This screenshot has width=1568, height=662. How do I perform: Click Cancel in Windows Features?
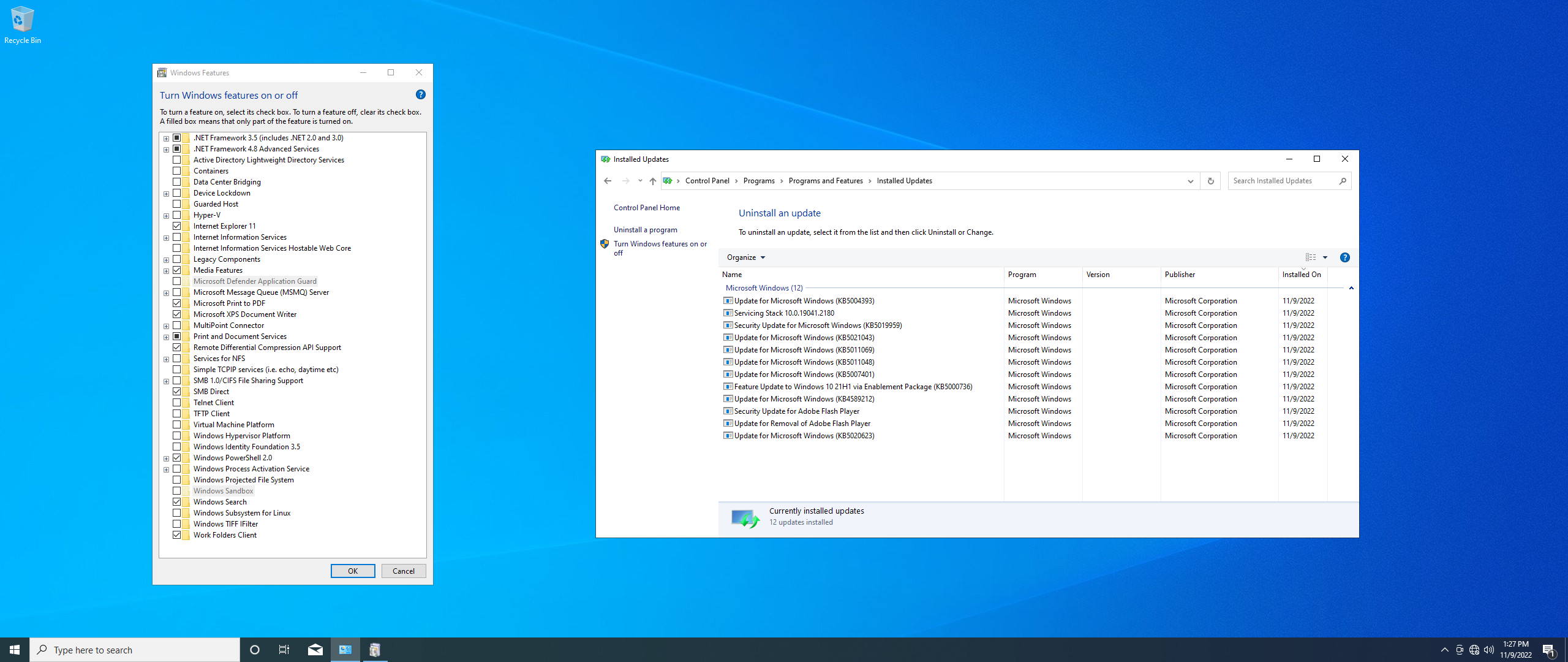coord(404,571)
